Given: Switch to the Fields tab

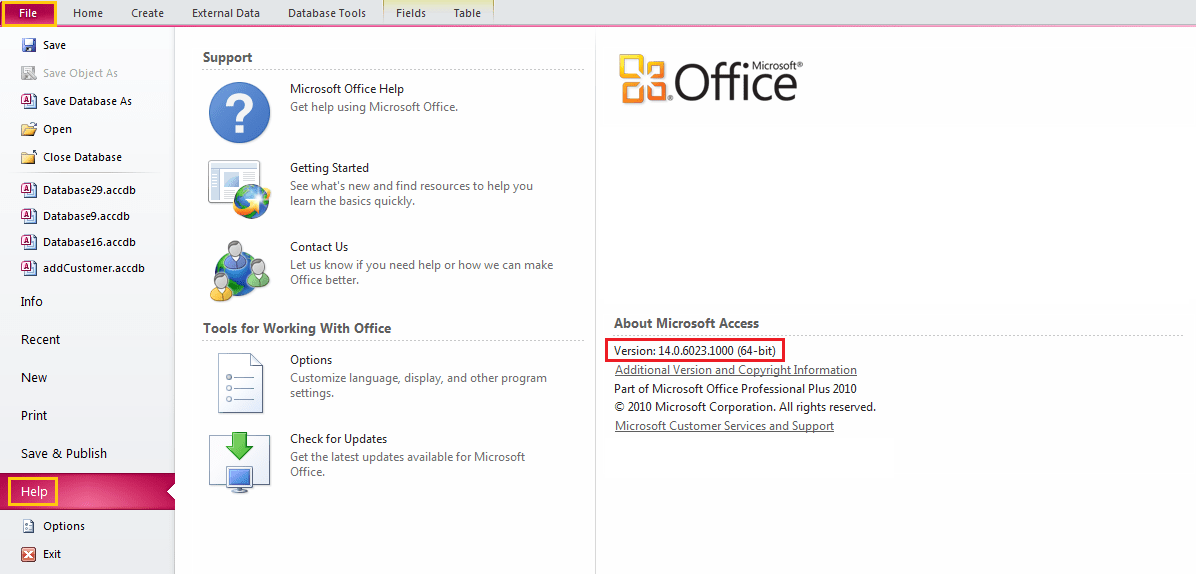Looking at the screenshot, I should point(410,13).
